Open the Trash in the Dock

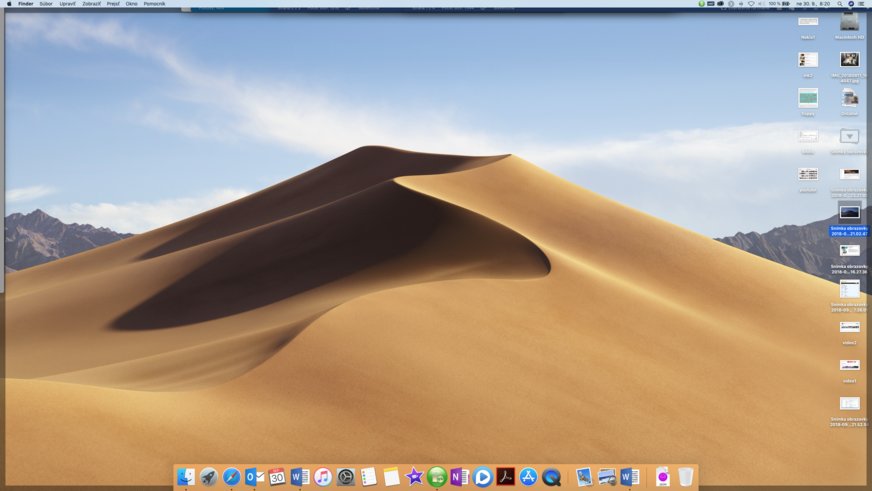pyautogui.click(x=685, y=477)
